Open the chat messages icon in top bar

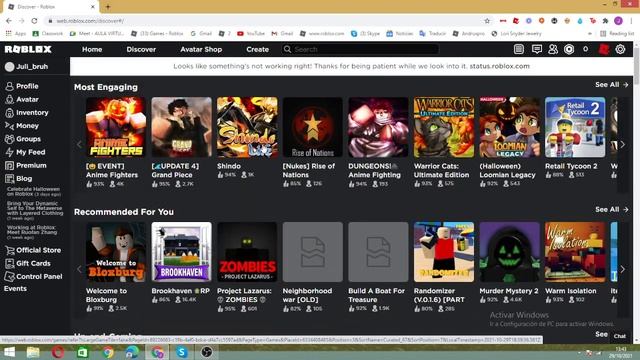[537, 49]
